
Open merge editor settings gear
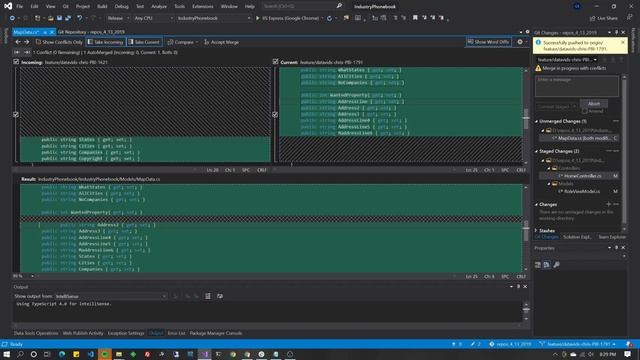pos(520,42)
